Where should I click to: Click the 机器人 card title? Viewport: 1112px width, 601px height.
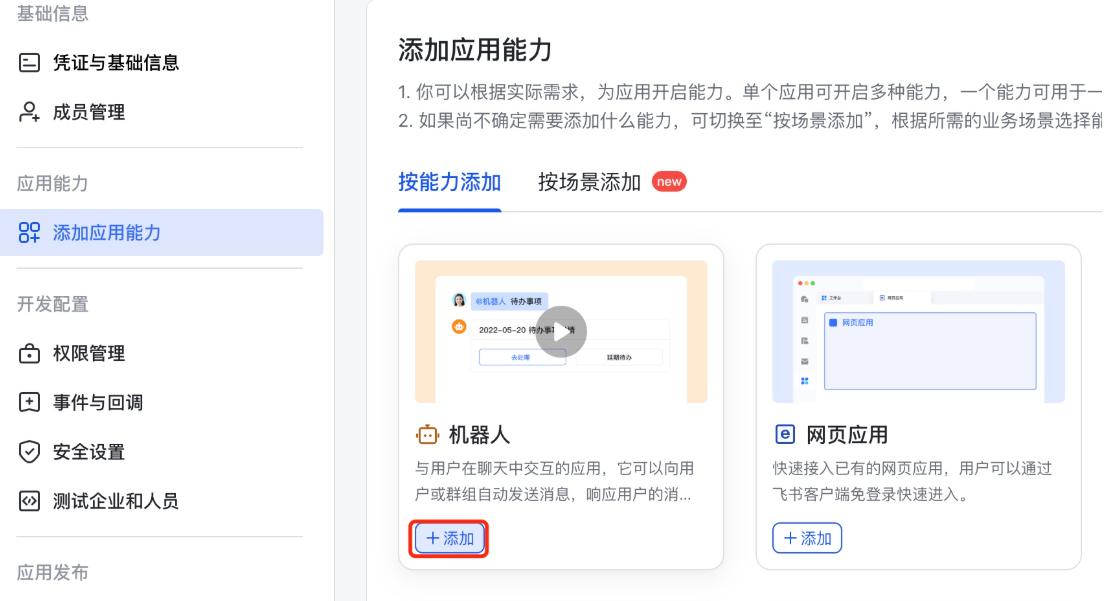click(479, 435)
